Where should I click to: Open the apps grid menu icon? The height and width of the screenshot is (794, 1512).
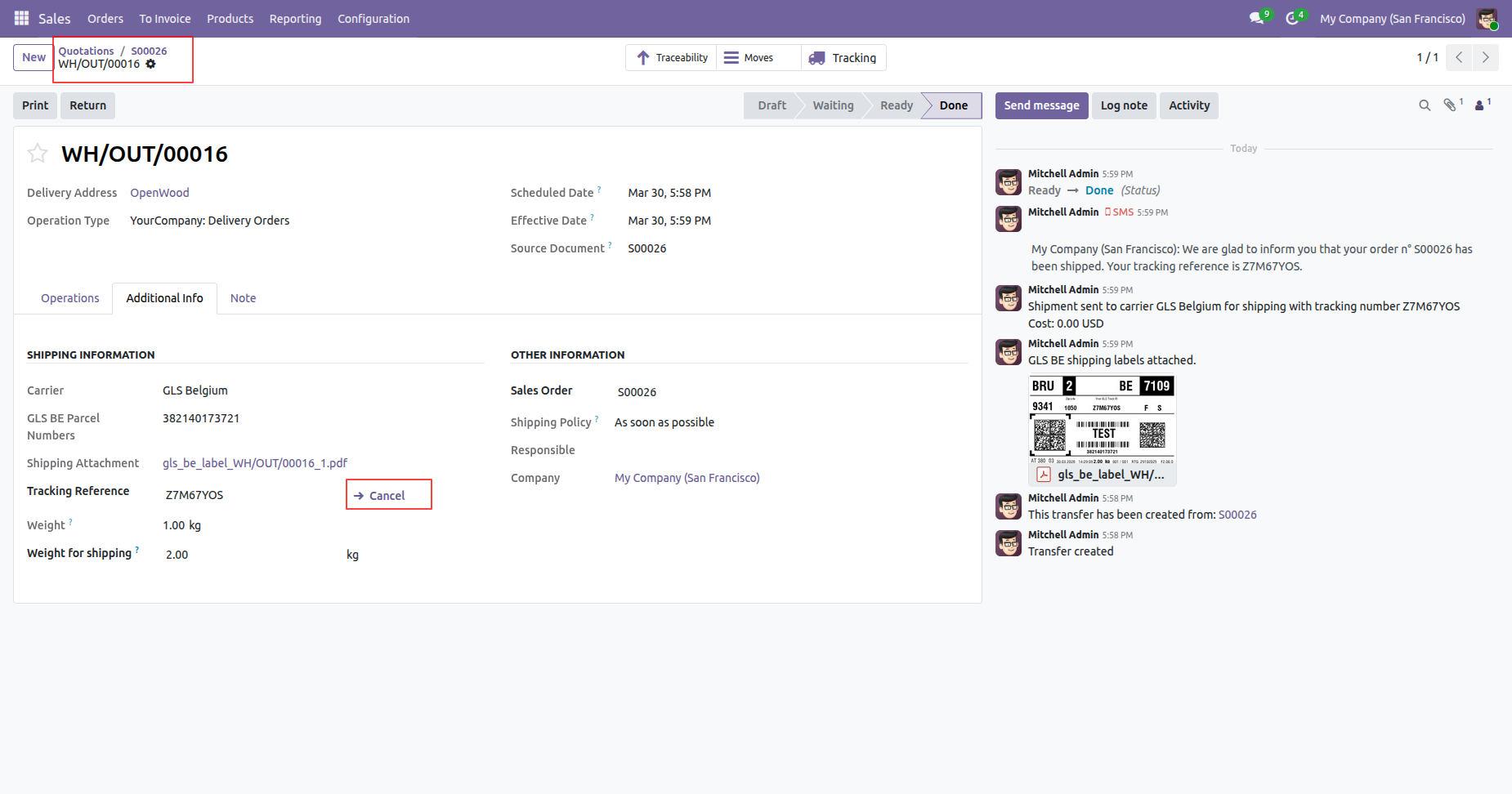coord(22,18)
